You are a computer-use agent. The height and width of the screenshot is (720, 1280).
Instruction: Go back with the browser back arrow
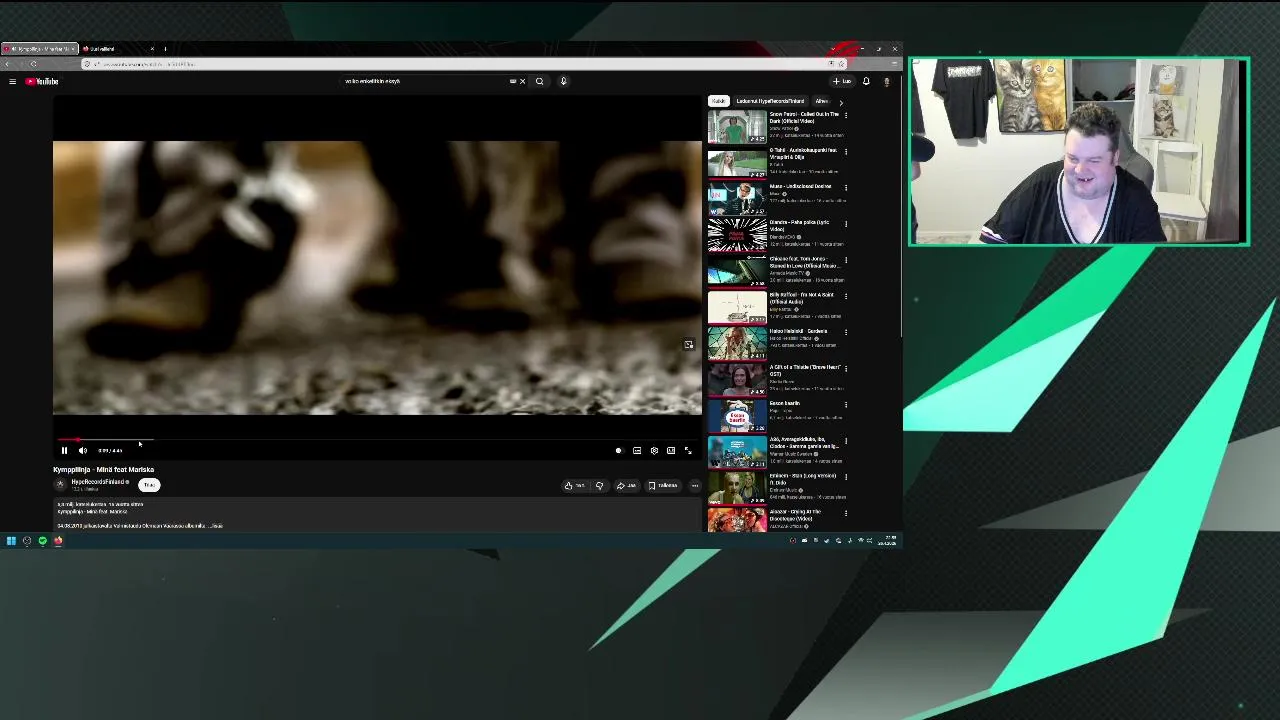[8, 64]
